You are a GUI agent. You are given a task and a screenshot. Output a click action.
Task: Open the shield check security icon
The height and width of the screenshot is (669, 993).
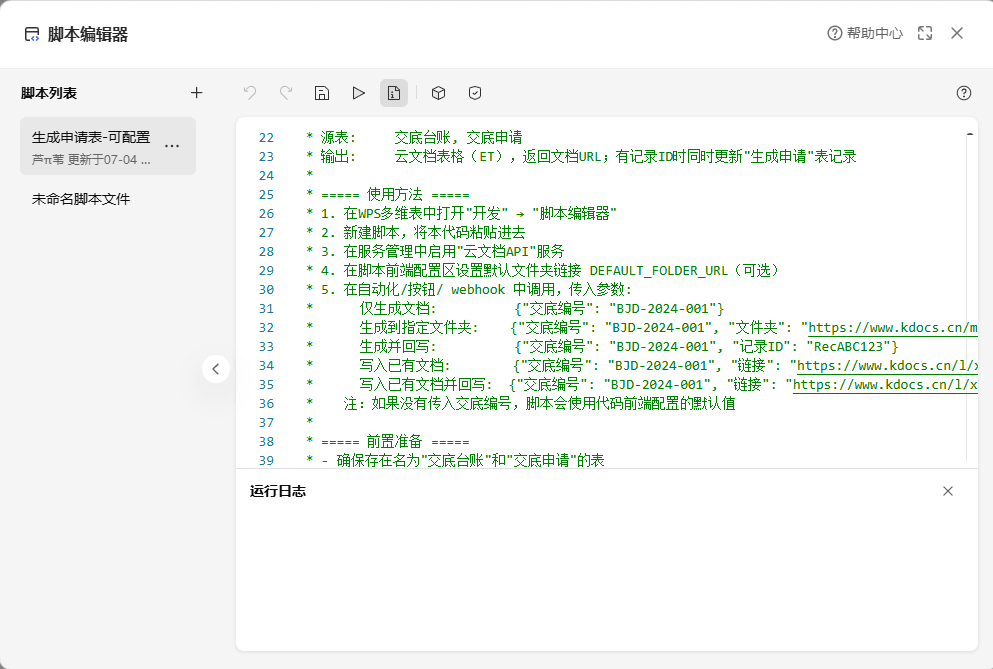pyautogui.click(x=475, y=93)
